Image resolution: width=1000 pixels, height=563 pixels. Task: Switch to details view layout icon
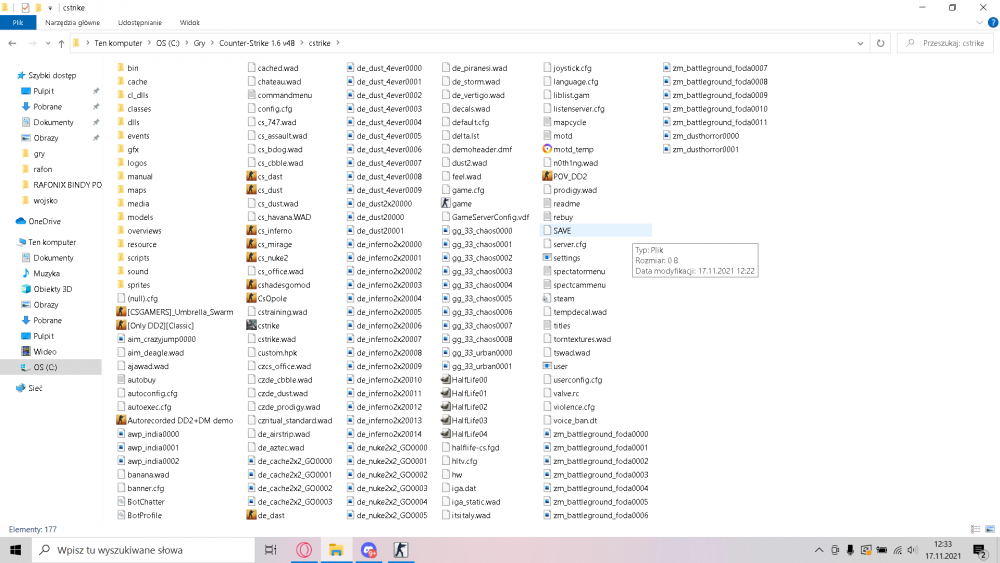[975, 529]
